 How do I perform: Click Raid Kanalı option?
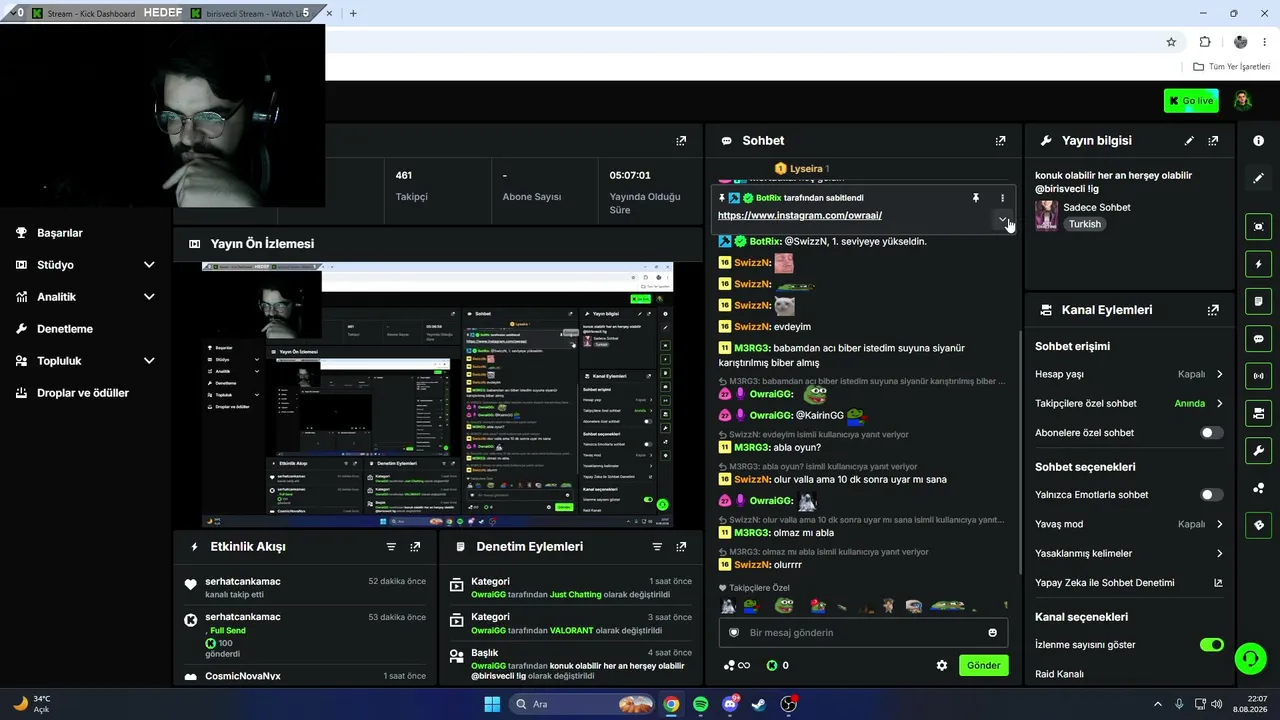tap(1060, 674)
